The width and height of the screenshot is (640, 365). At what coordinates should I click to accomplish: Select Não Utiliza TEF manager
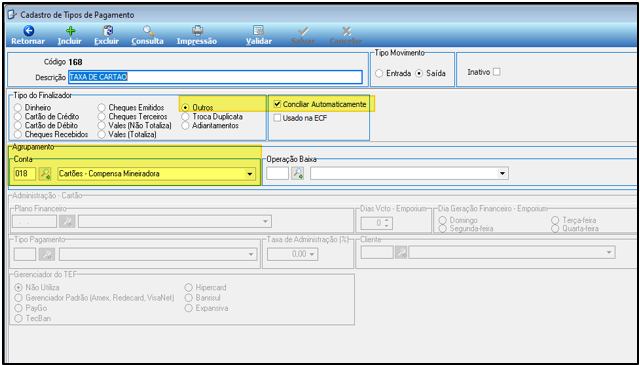coord(18,287)
